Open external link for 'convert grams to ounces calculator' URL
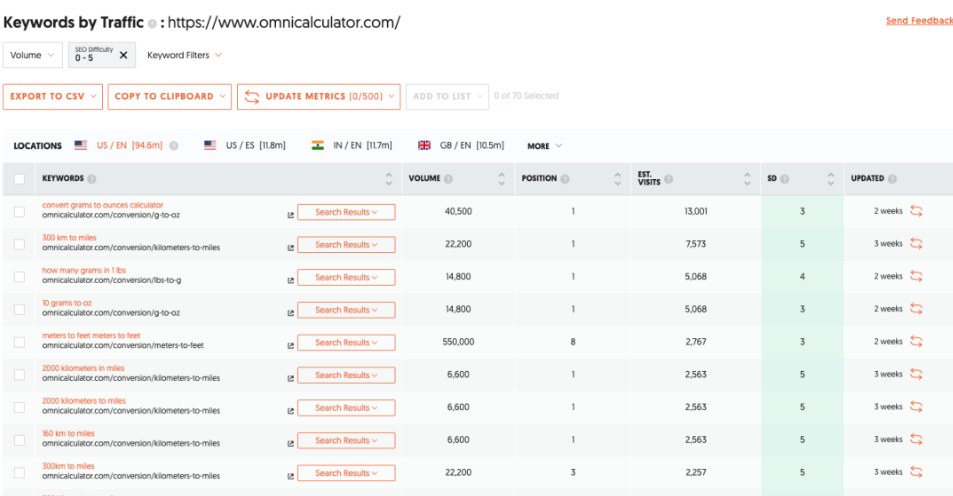Viewport: 953px width, 496px height. tap(291, 215)
